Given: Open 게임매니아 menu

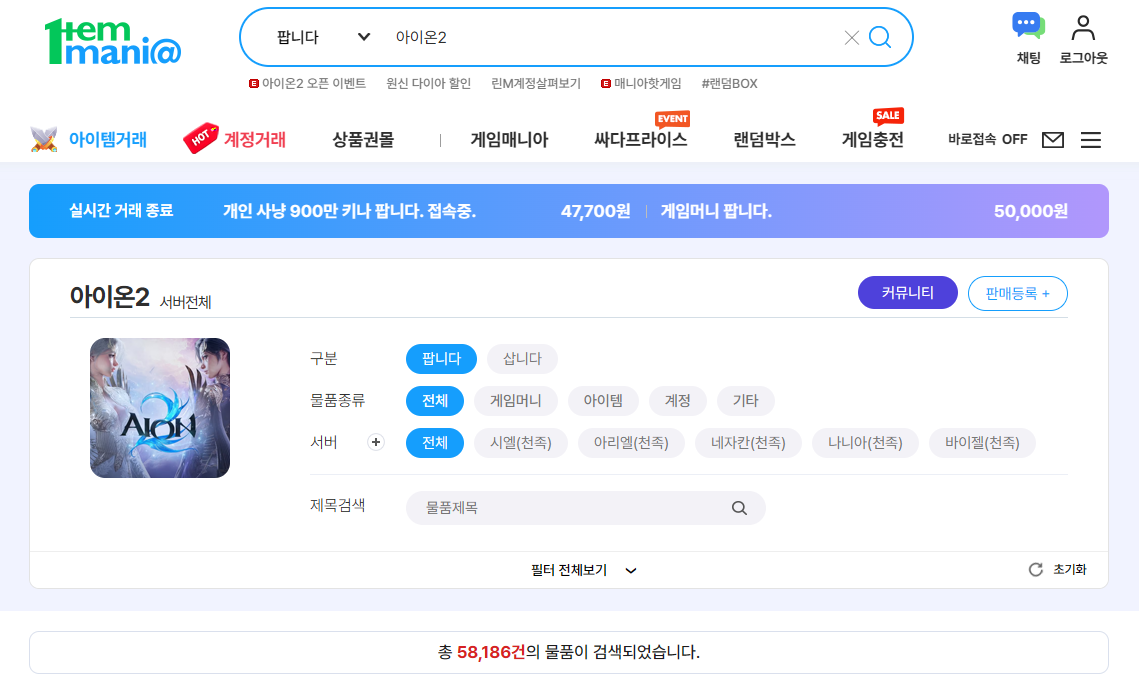Looking at the screenshot, I should point(509,140).
